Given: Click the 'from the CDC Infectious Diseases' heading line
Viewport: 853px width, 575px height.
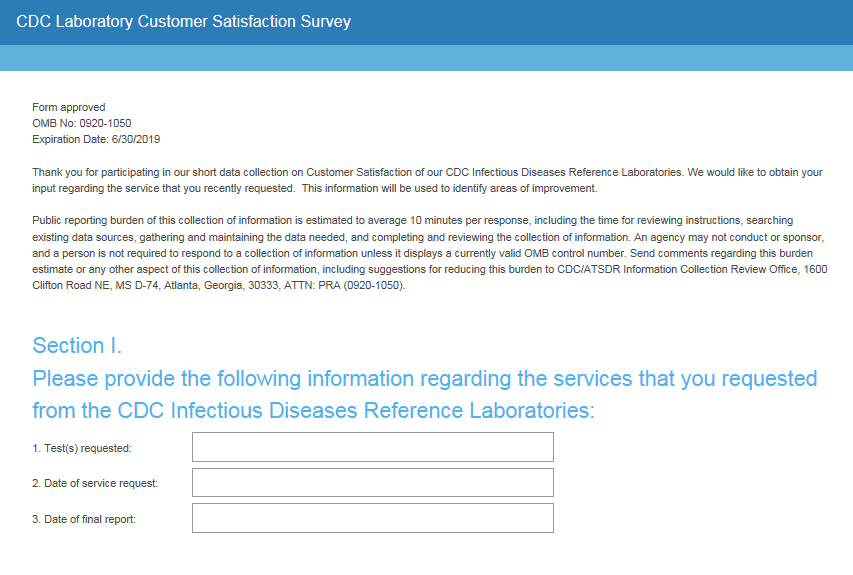Looking at the screenshot, I should tap(314, 410).
